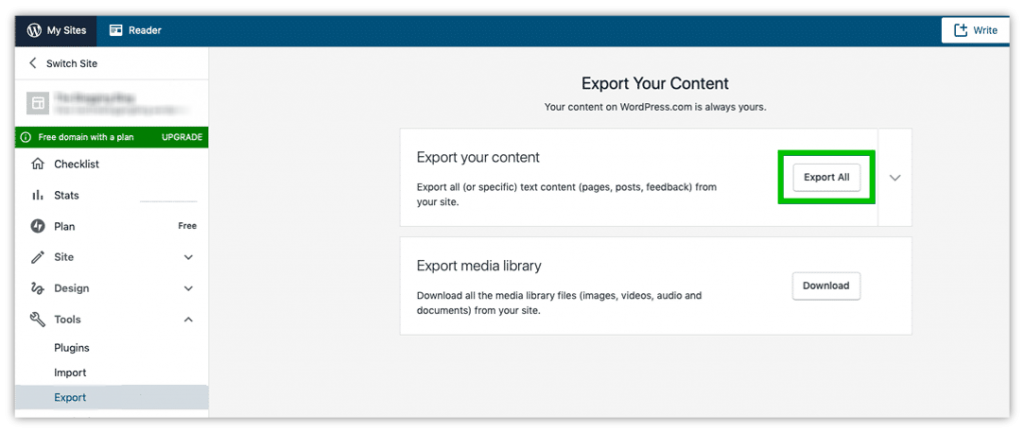Click the Download media library button
Image resolution: width=1024 pixels, height=433 pixels.
point(826,286)
